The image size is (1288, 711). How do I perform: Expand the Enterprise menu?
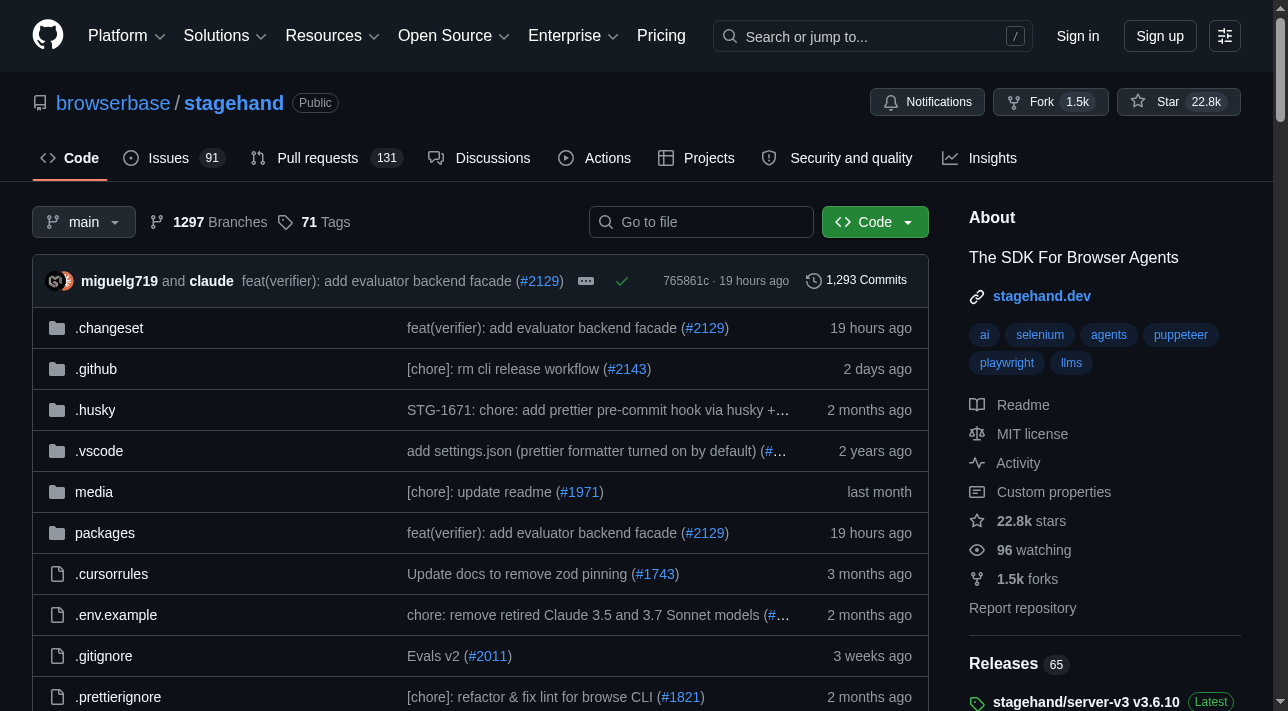(x=574, y=36)
